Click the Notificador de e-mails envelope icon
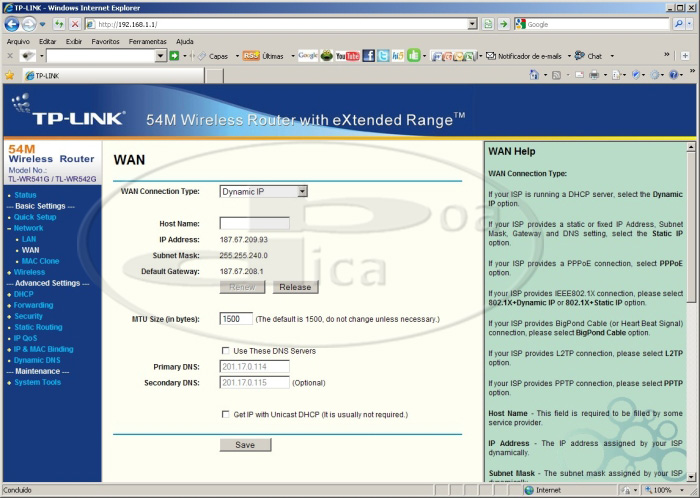This screenshot has width=700, height=498. 491,56
